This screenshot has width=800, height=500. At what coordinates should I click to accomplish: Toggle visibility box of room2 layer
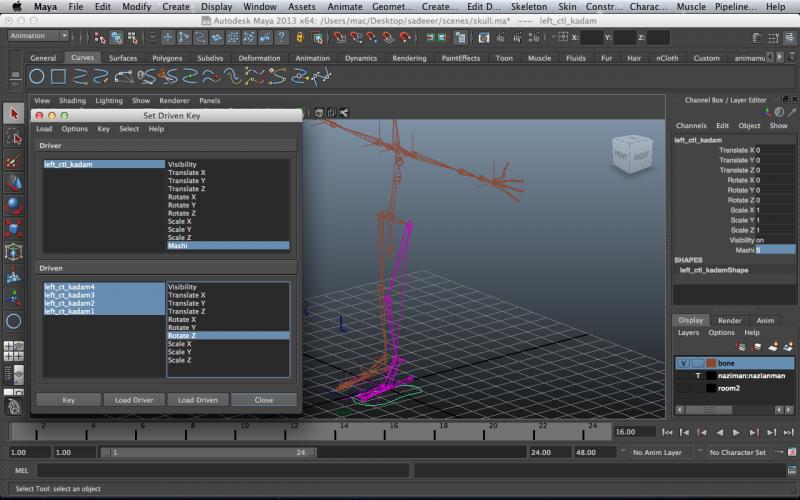[x=683, y=388]
